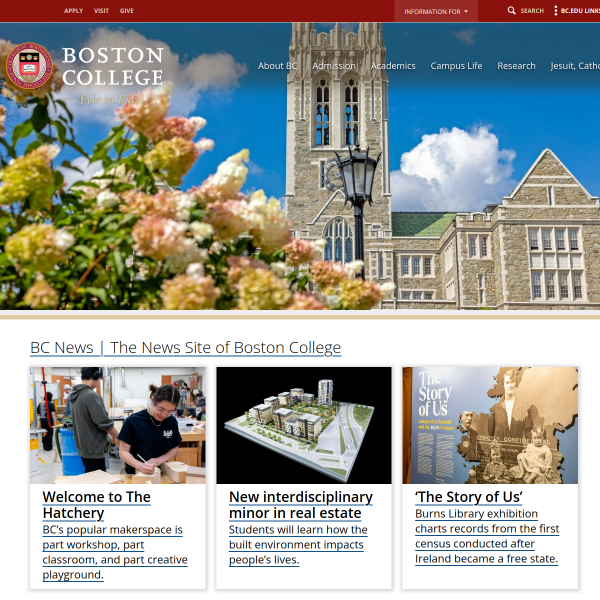Click the 'Students will learn how' description

point(298,545)
